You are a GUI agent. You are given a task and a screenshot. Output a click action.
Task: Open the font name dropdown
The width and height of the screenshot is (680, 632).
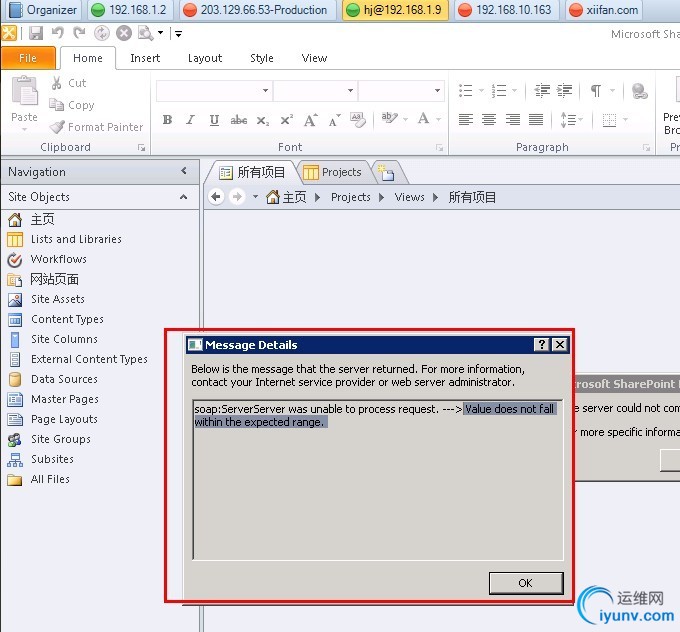tap(350, 91)
